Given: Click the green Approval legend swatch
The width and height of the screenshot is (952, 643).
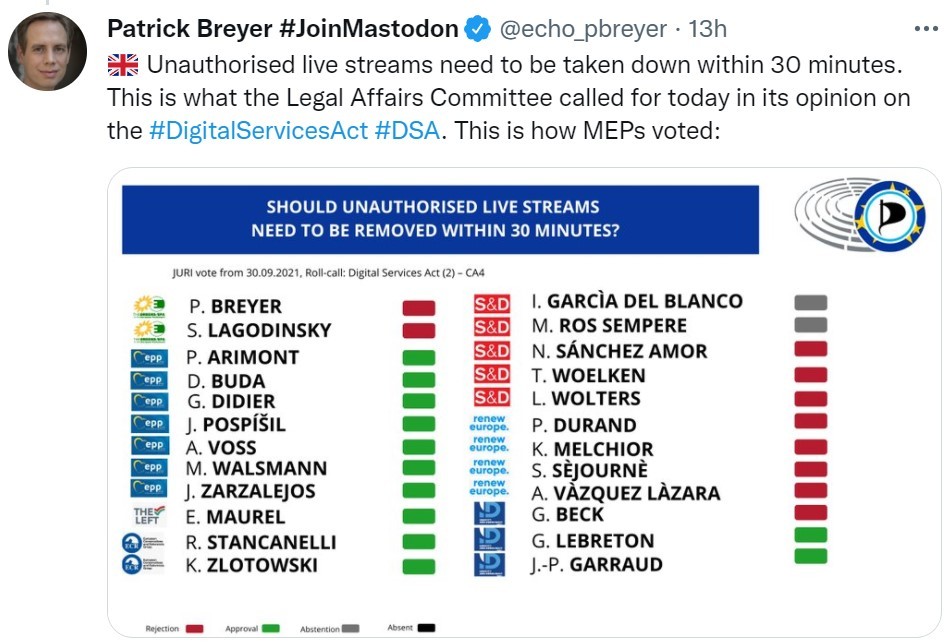Looking at the screenshot, I should [x=270, y=628].
